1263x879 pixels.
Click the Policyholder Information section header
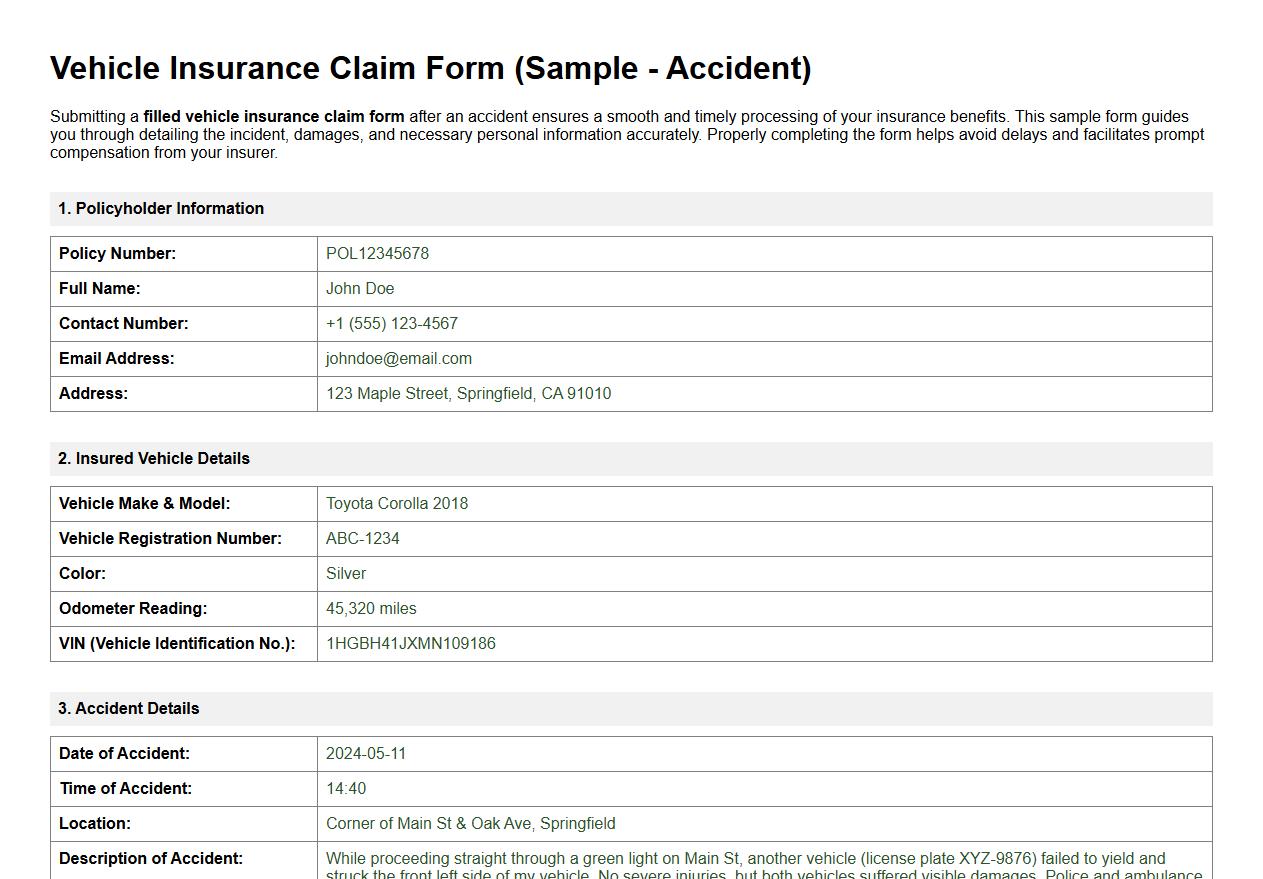162,208
